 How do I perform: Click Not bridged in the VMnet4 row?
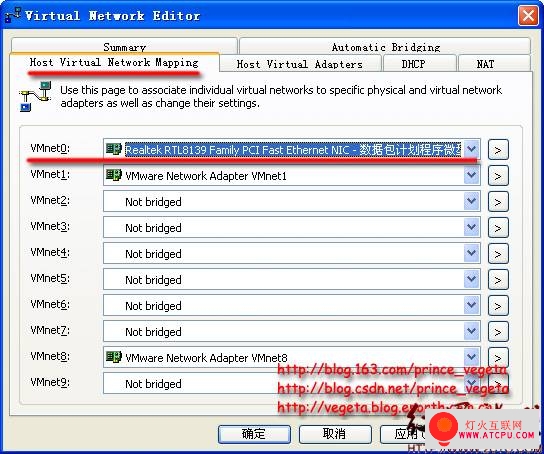153,254
